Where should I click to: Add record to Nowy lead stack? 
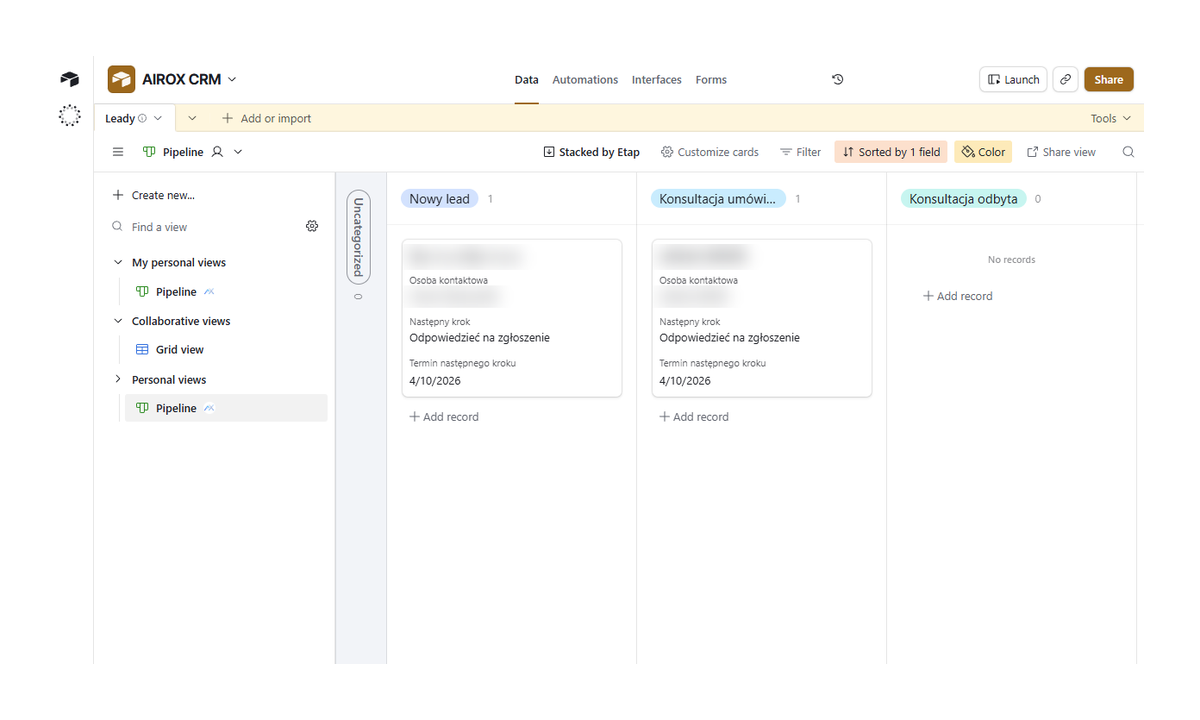tap(444, 417)
